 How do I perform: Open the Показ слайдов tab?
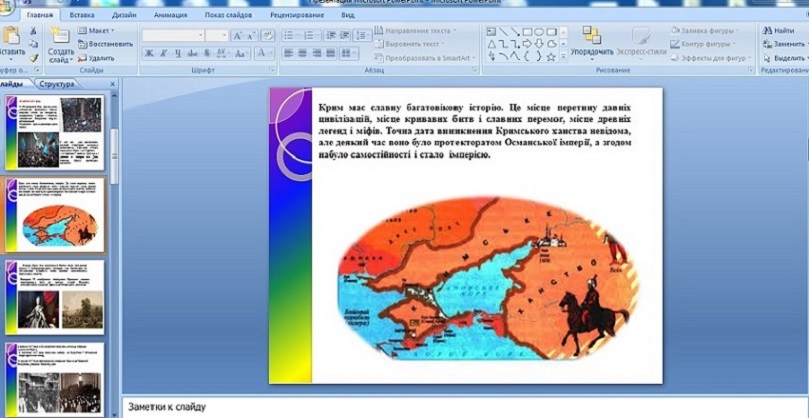pos(229,15)
